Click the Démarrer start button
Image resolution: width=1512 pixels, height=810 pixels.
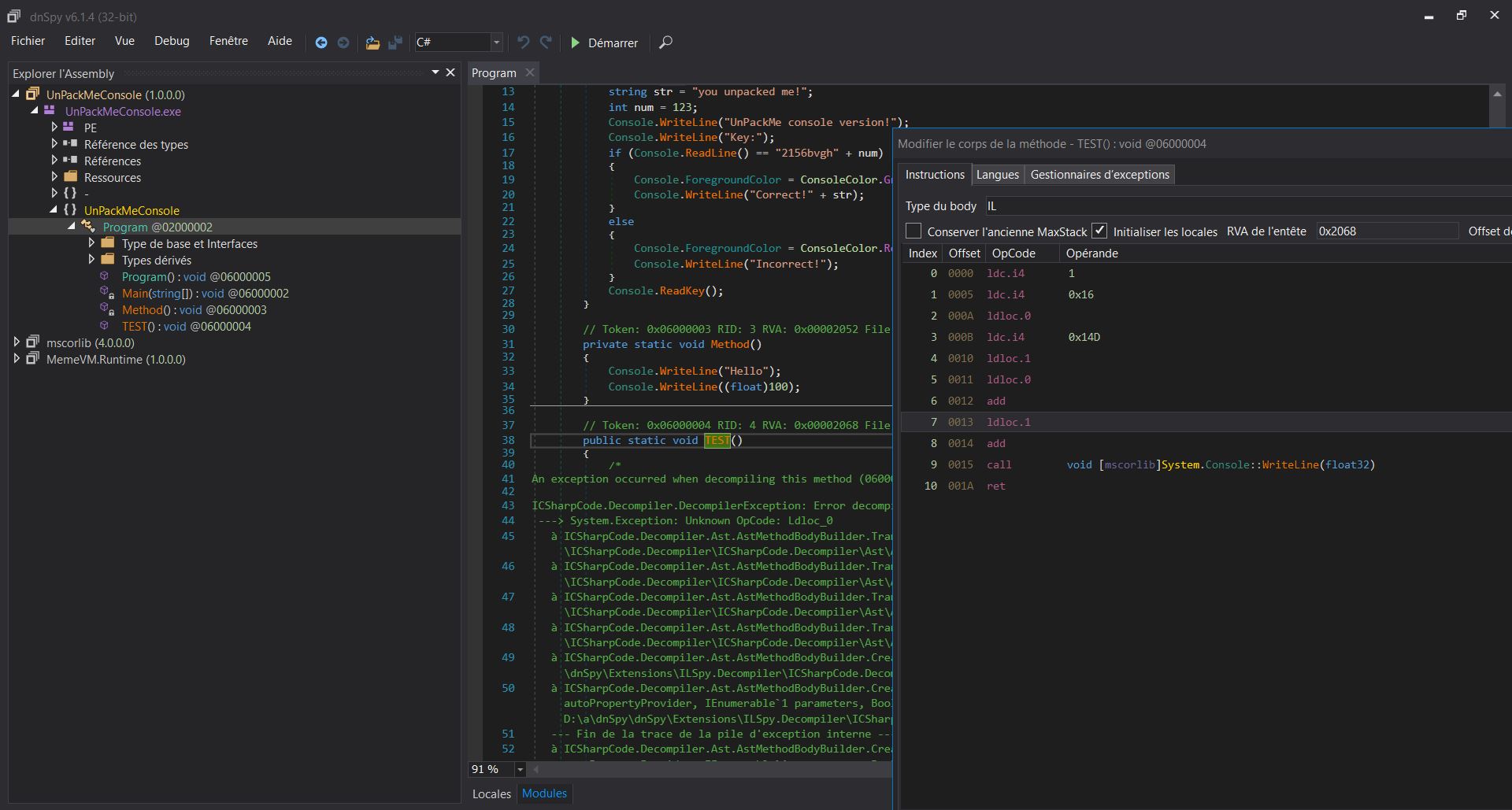pos(604,43)
